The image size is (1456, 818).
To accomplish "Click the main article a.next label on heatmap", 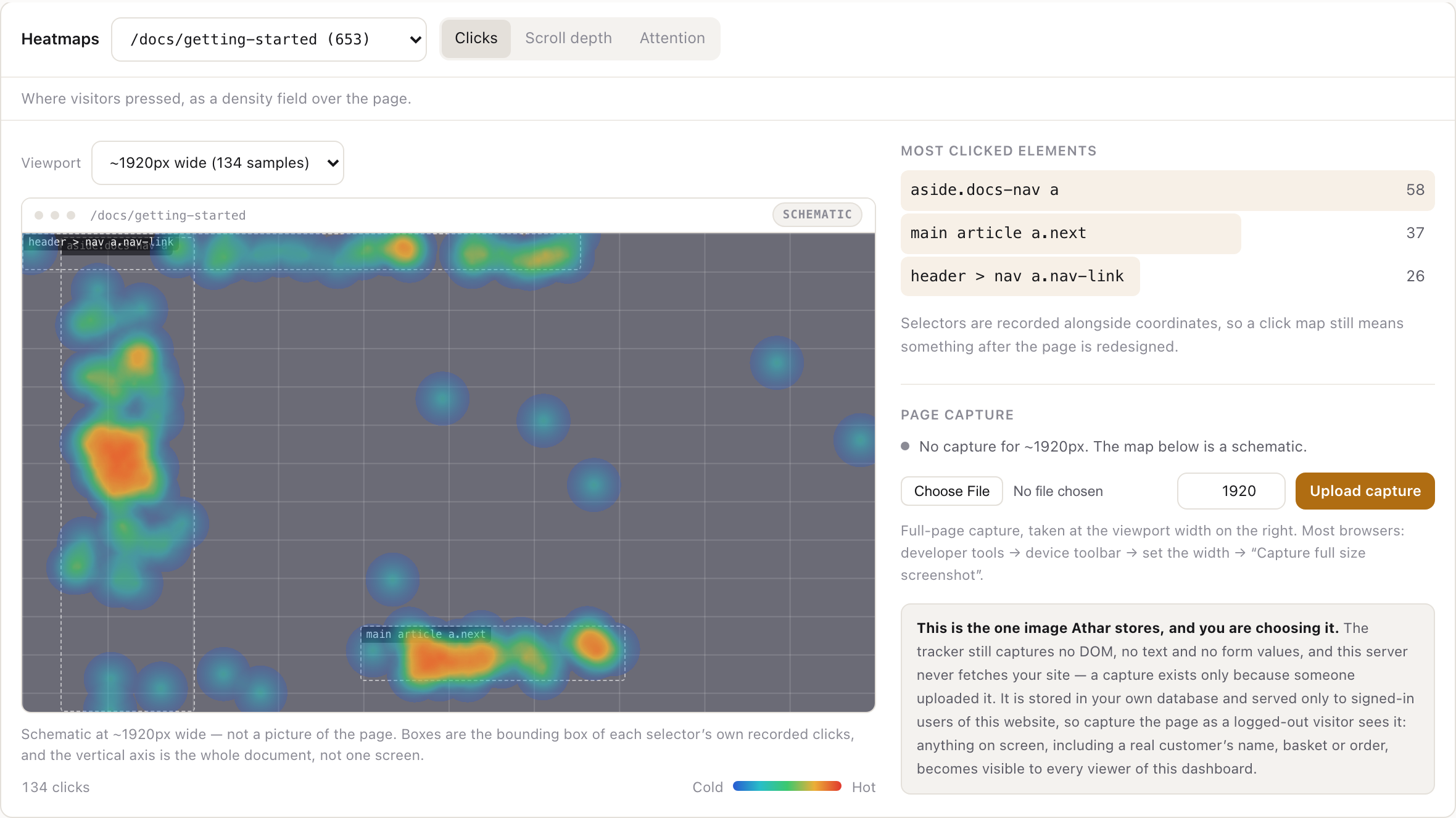I will 426,634.
